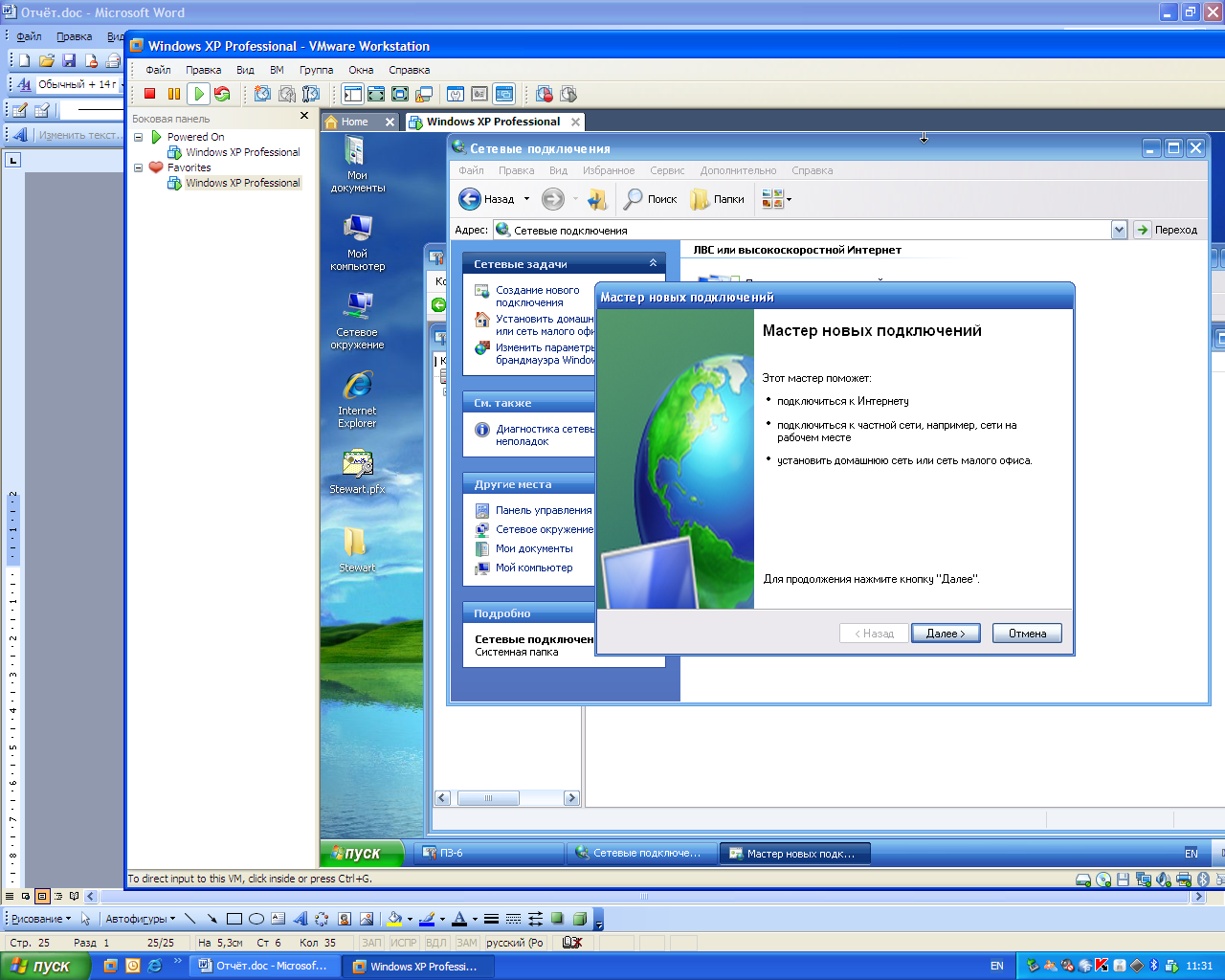The image size is (1225, 980).
Task: Open the views dropdown in Explorer toolbar
Action: pos(789,199)
